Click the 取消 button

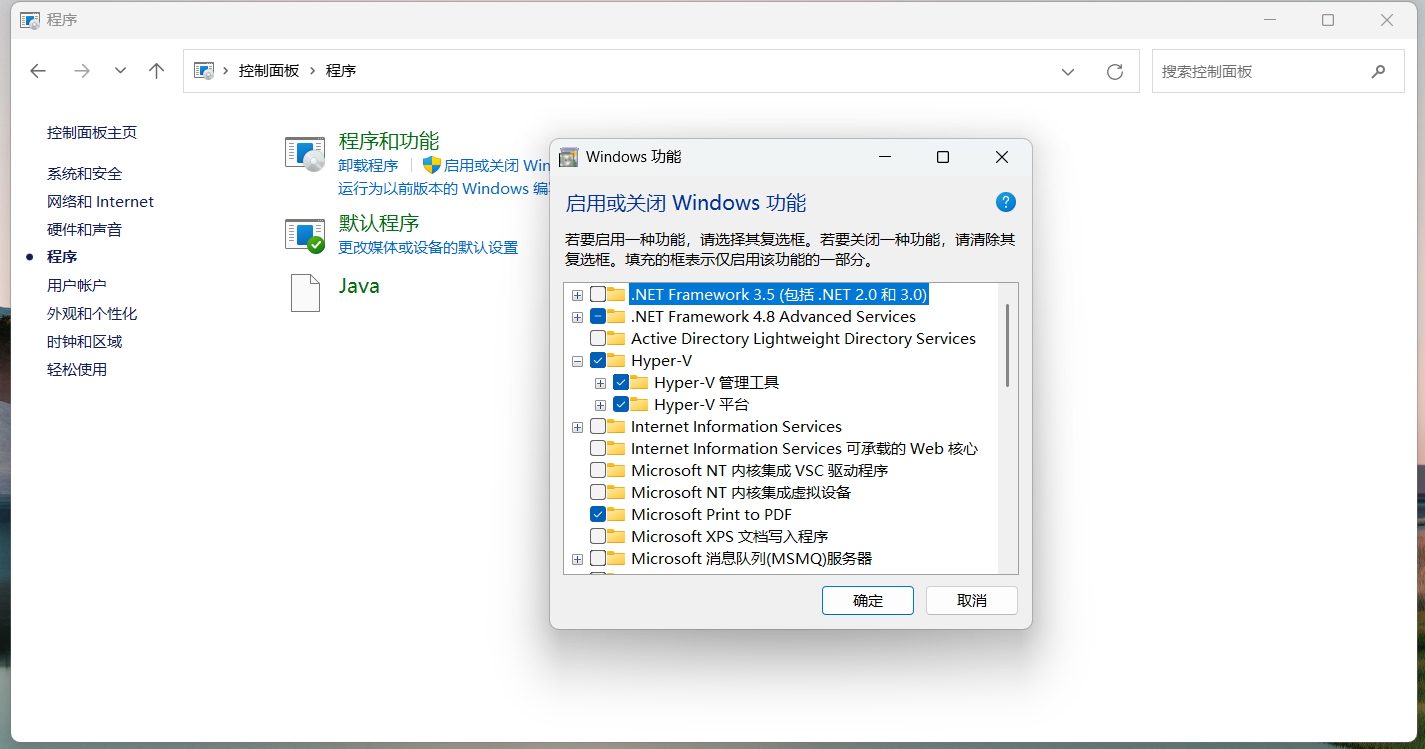coord(972,600)
